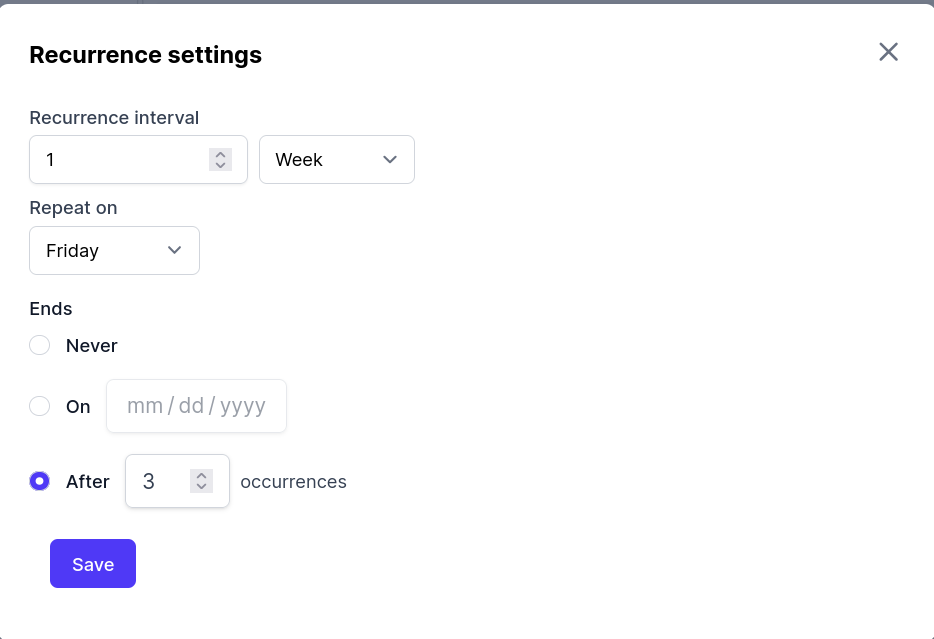934x639 pixels.
Task: Decrement the recurrence interval with down arrow
Action: click(220, 165)
